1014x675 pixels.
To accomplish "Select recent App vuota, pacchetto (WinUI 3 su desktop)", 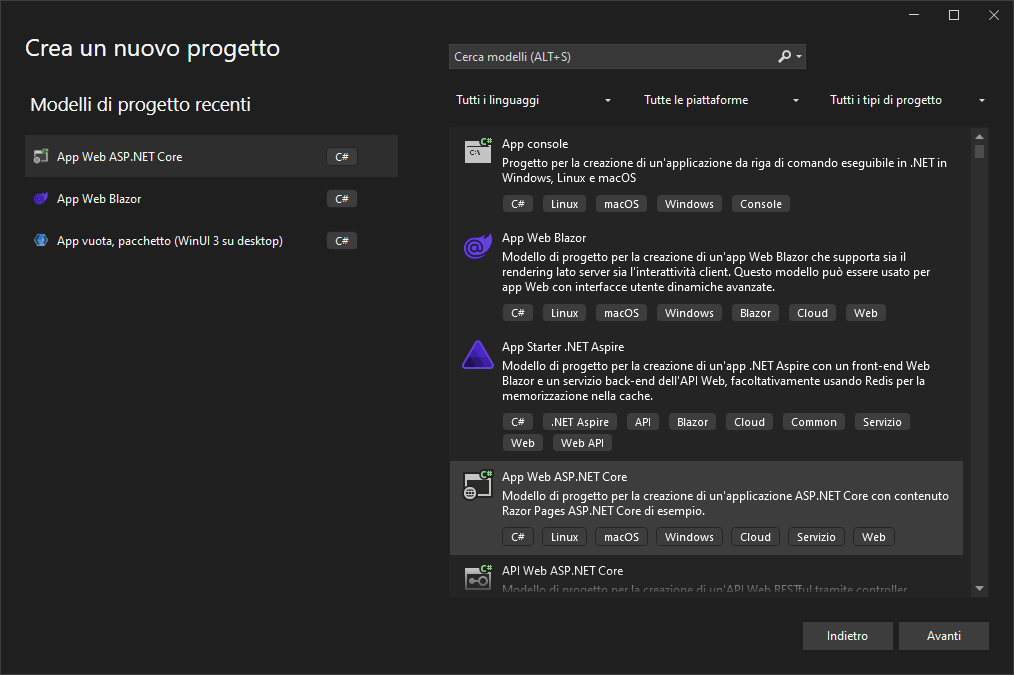I will click(211, 240).
